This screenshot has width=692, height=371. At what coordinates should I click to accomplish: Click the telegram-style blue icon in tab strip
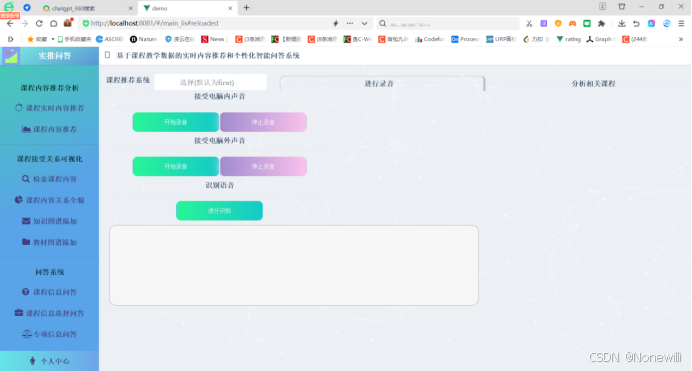point(27,7)
